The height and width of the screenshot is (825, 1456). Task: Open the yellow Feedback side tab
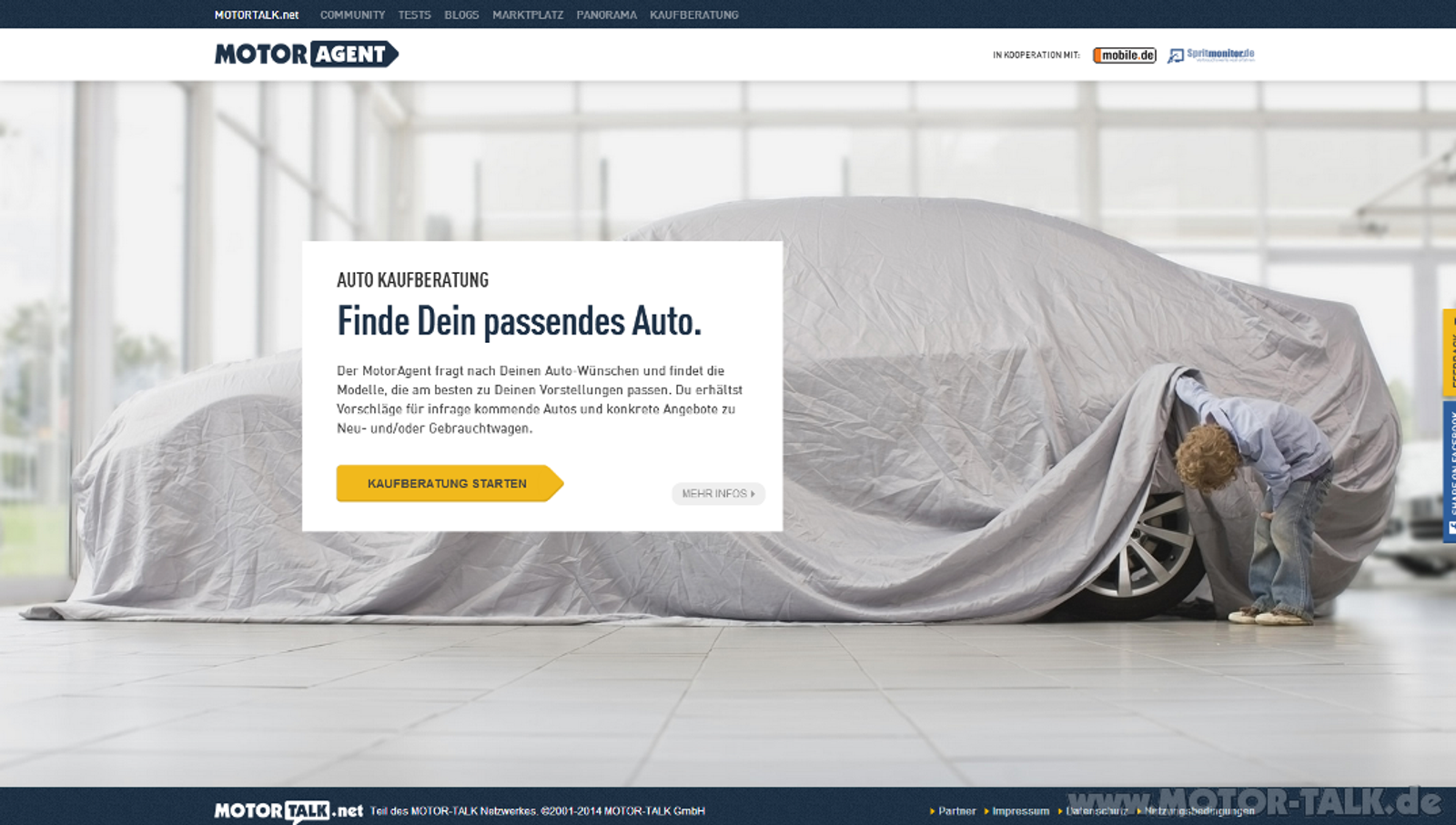click(1449, 352)
